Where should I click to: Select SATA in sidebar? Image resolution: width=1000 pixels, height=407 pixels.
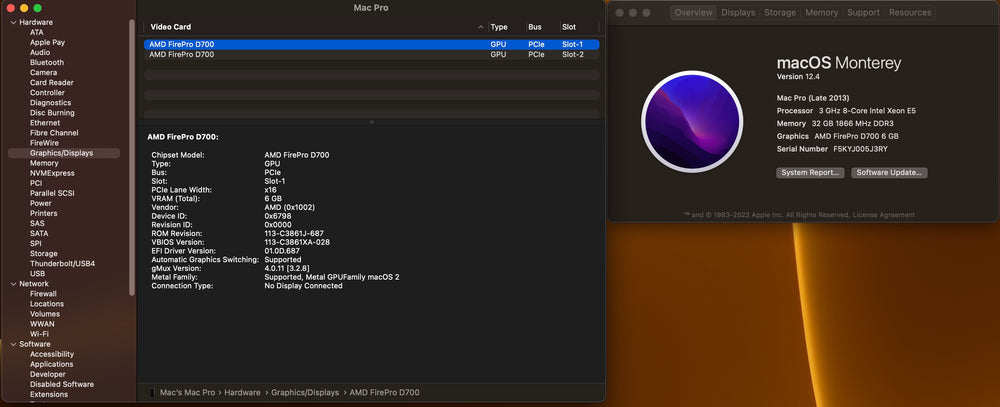39,233
